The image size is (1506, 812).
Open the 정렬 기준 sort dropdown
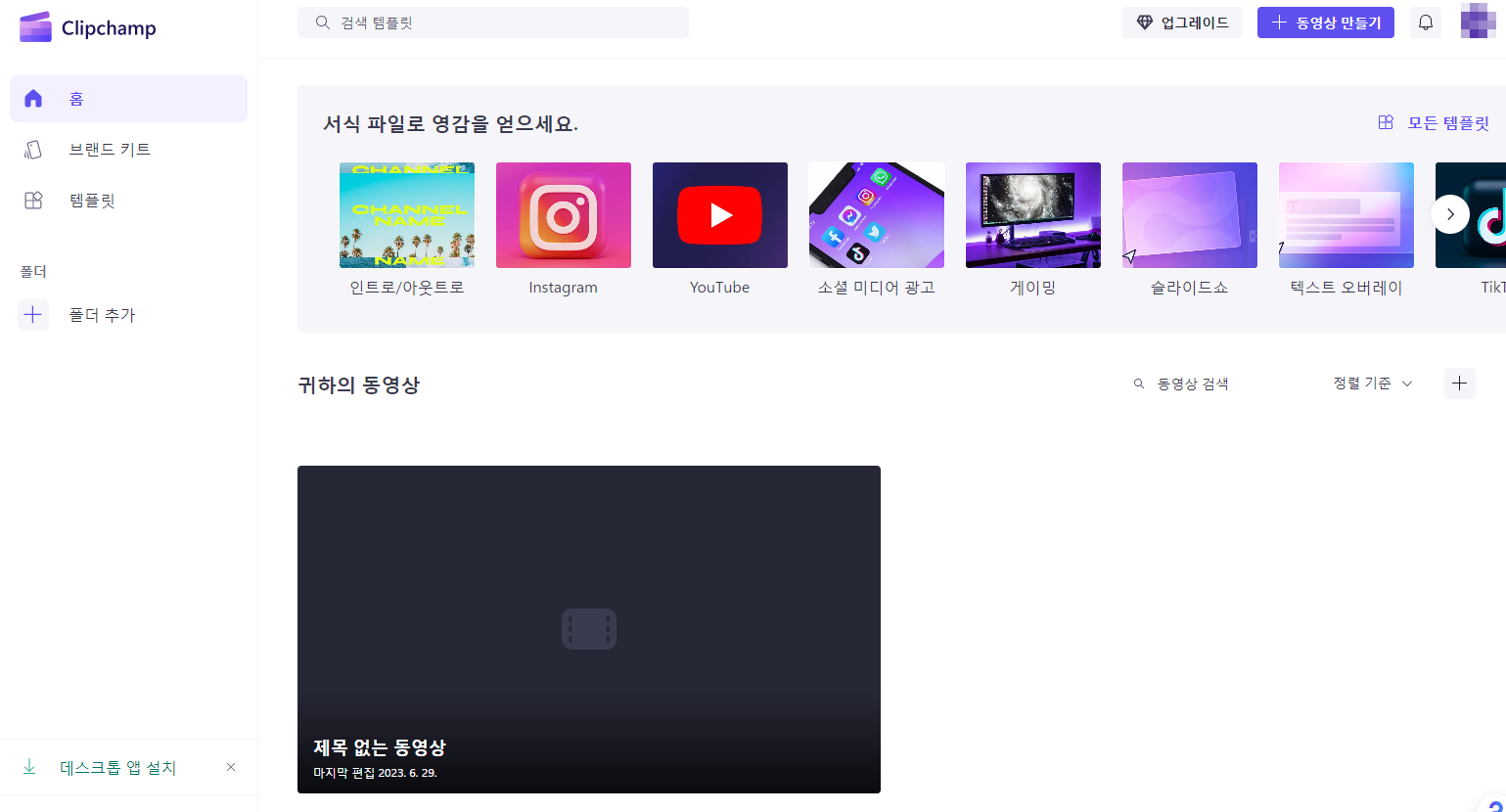[1372, 383]
